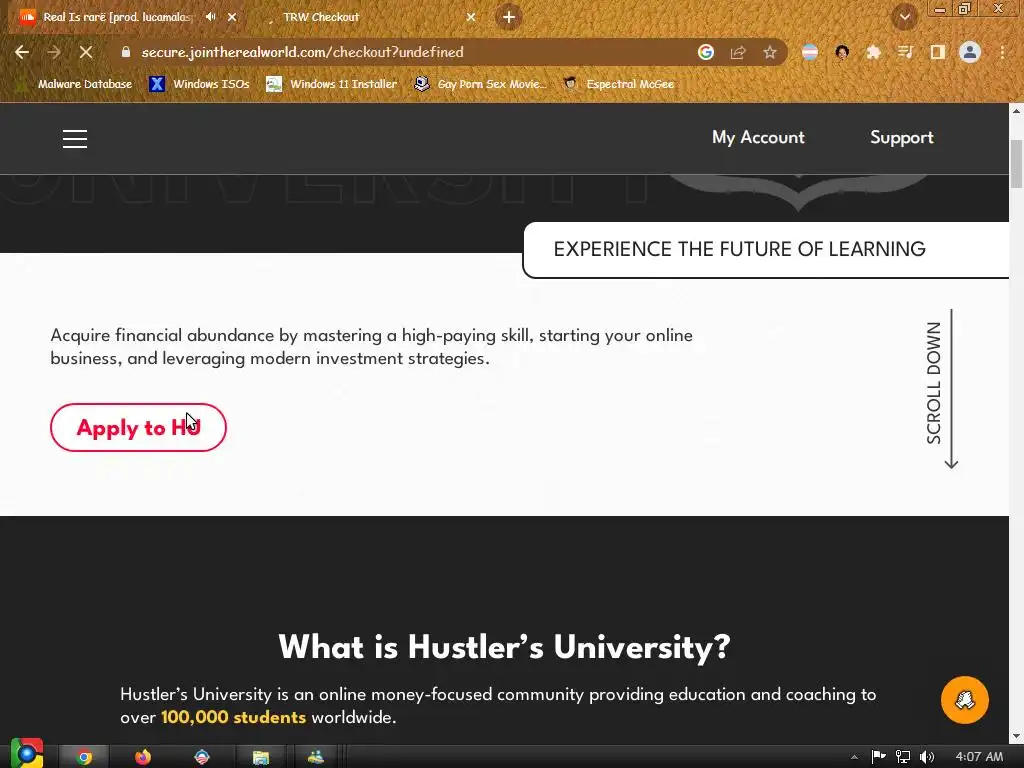
Task: Open My Account page
Action: tap(758, 138)
